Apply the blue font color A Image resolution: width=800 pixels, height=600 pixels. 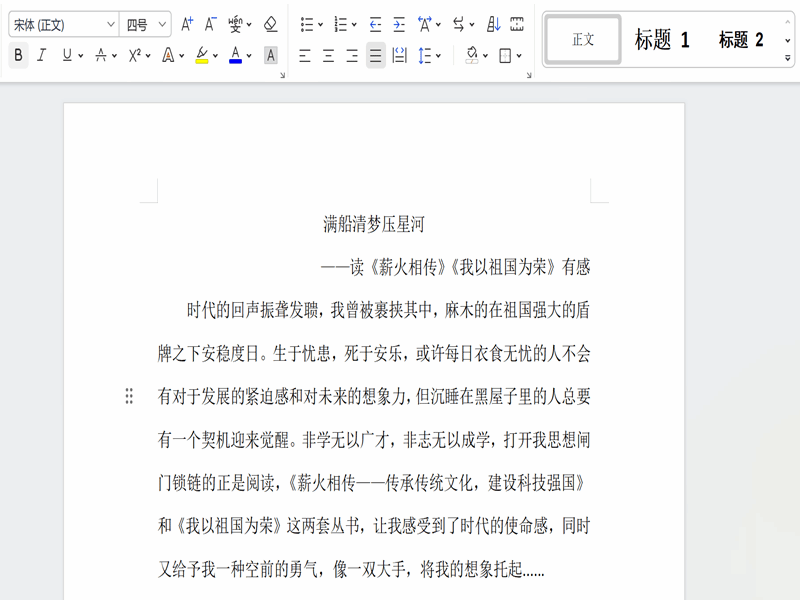[x=235, y=55]
